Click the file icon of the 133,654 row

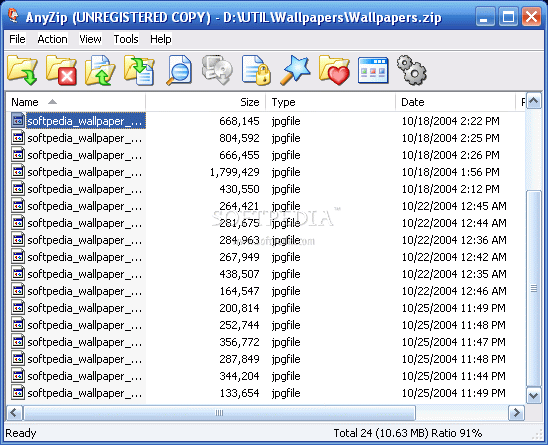18,393
